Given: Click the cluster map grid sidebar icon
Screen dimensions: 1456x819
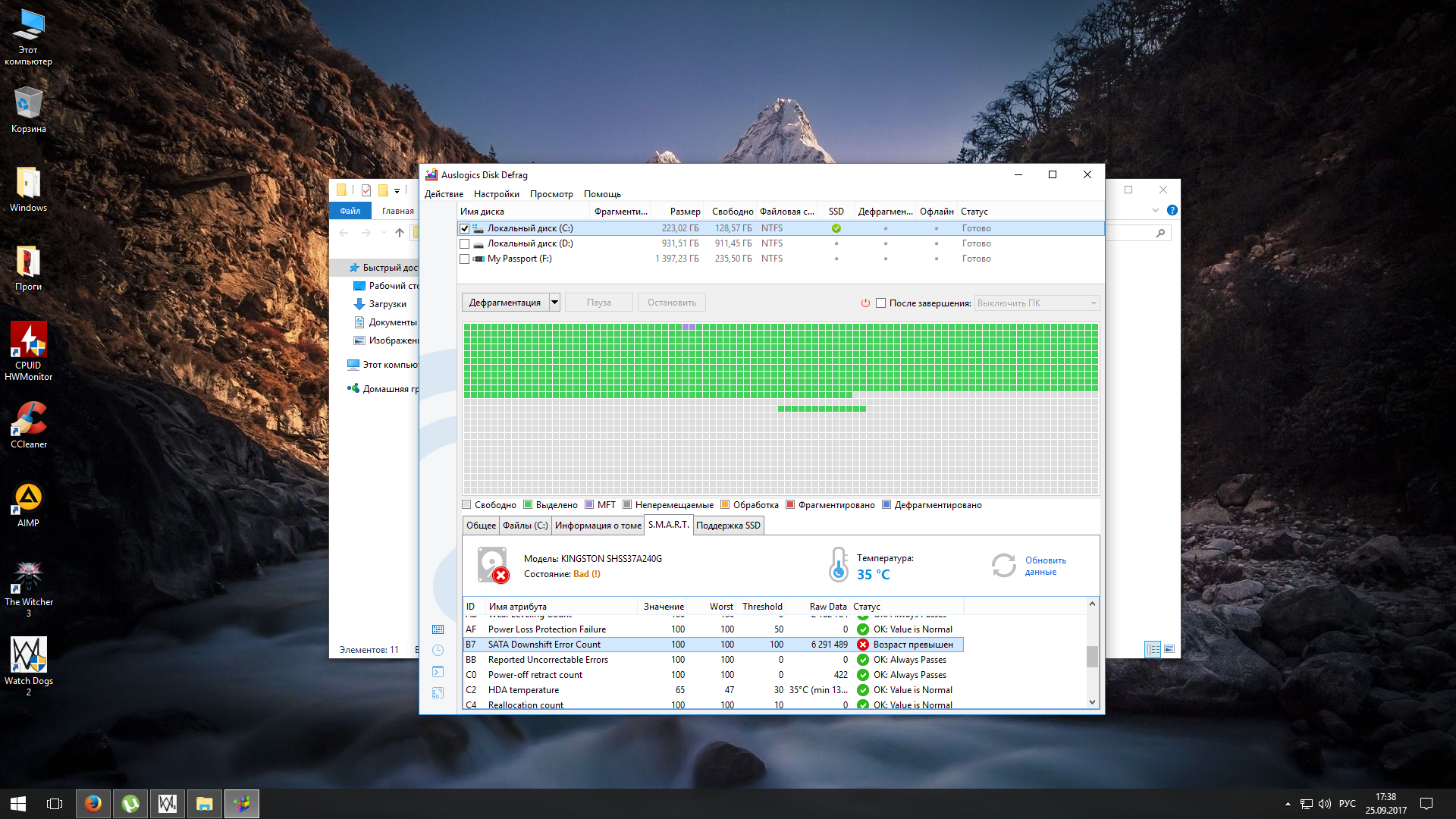Looking at the screenshot, I should [438, 629].
